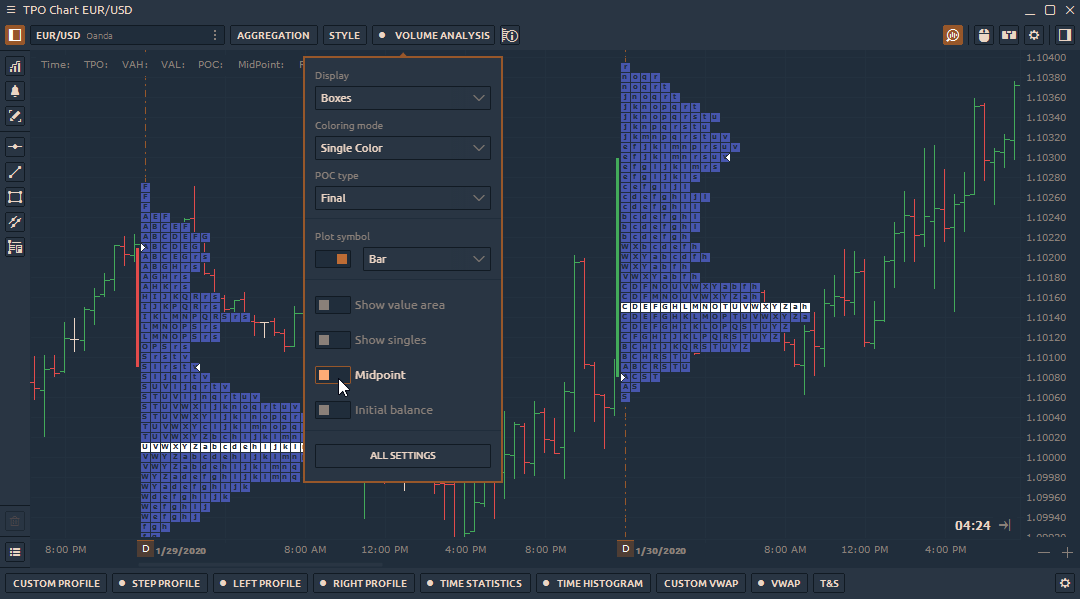Toggle the Time Statistics indicator
This screenshot has width=1080, height=599.
pos(475,583)
